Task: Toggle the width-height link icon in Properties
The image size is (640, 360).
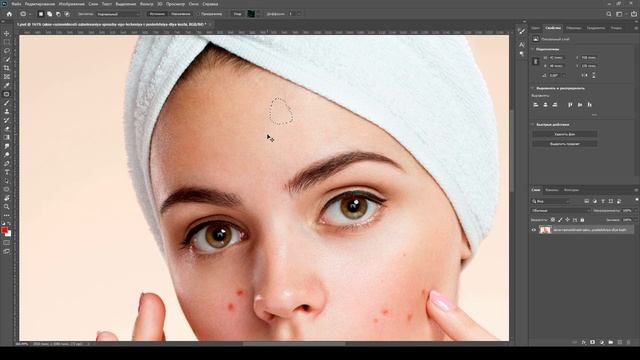Action: [x=536, y=62]
